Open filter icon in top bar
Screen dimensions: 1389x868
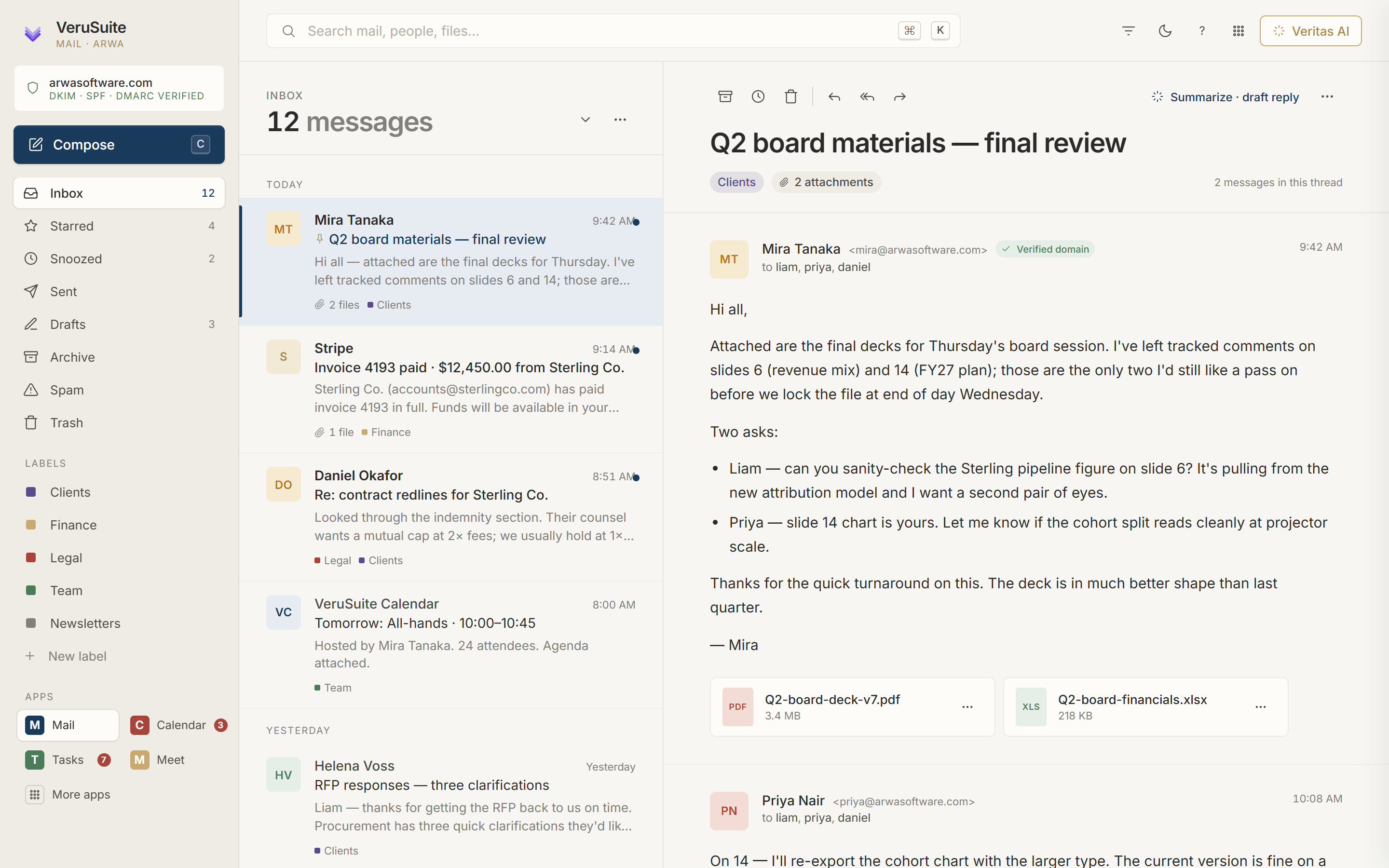[1129, 31]
